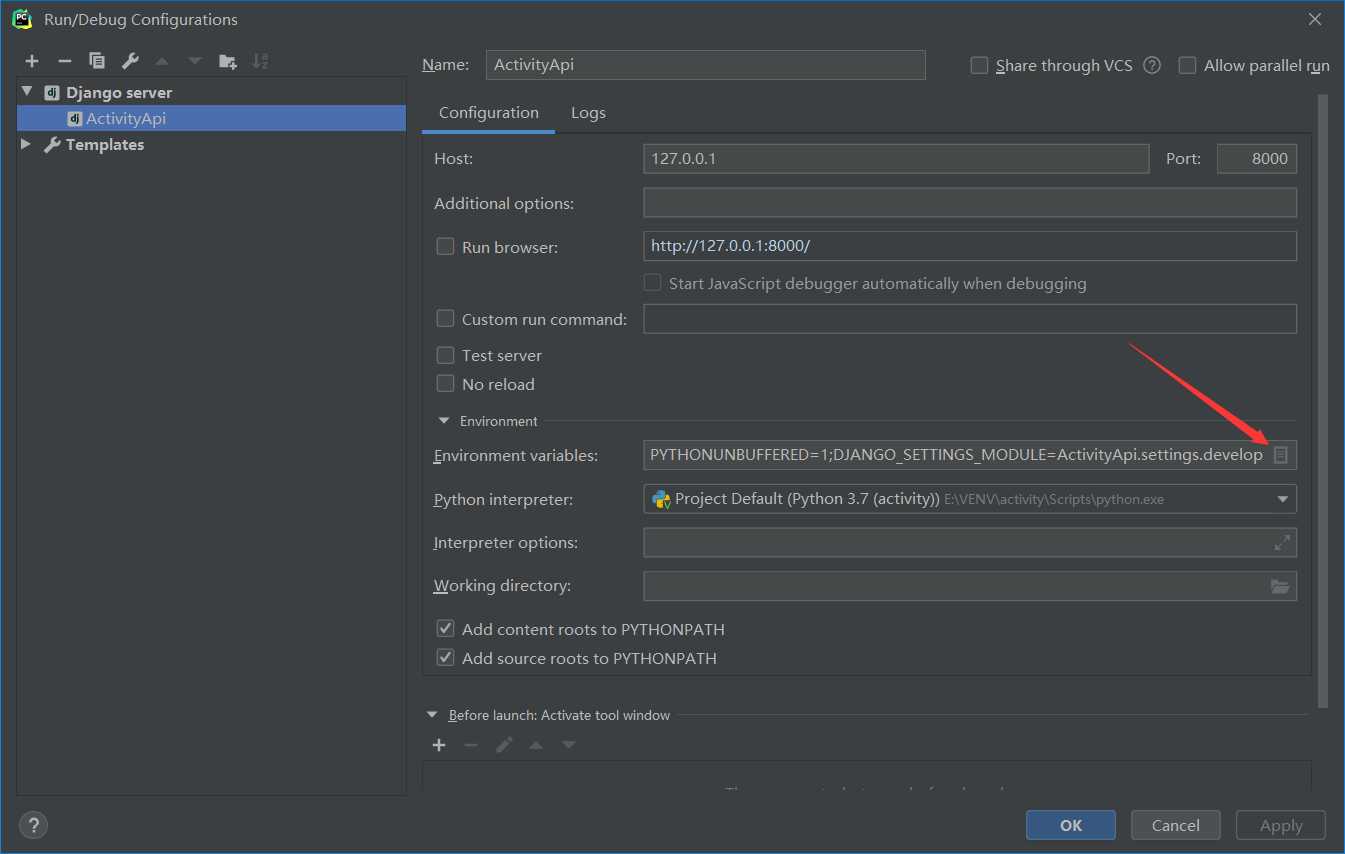Switch to the Configuration tab
This screenshot has height=854, width=1345.
pyautogui.click(x=489, y=113)
